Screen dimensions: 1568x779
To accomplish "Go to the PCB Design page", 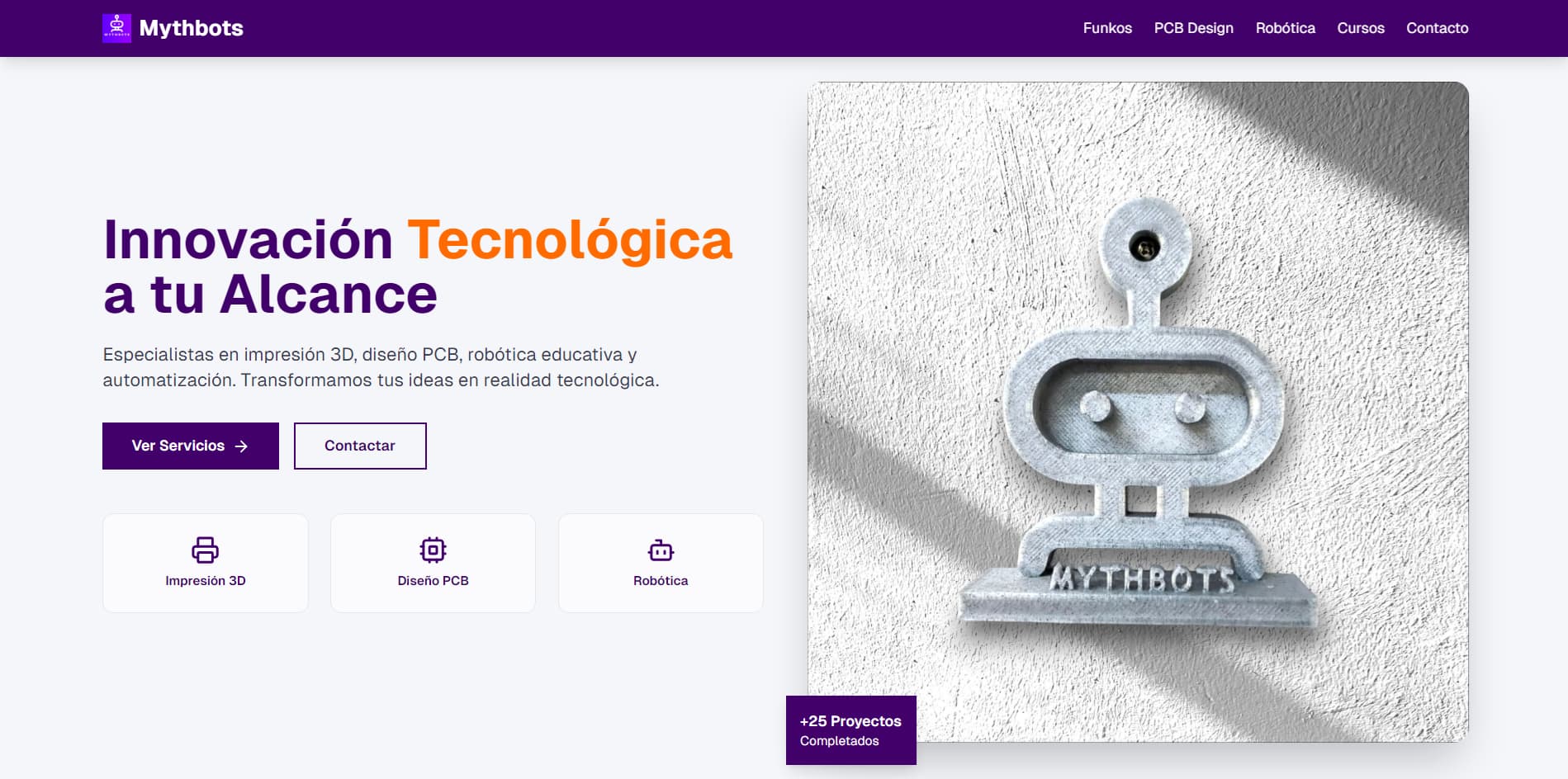I will pyautogui.click(x=1193, y=28).
